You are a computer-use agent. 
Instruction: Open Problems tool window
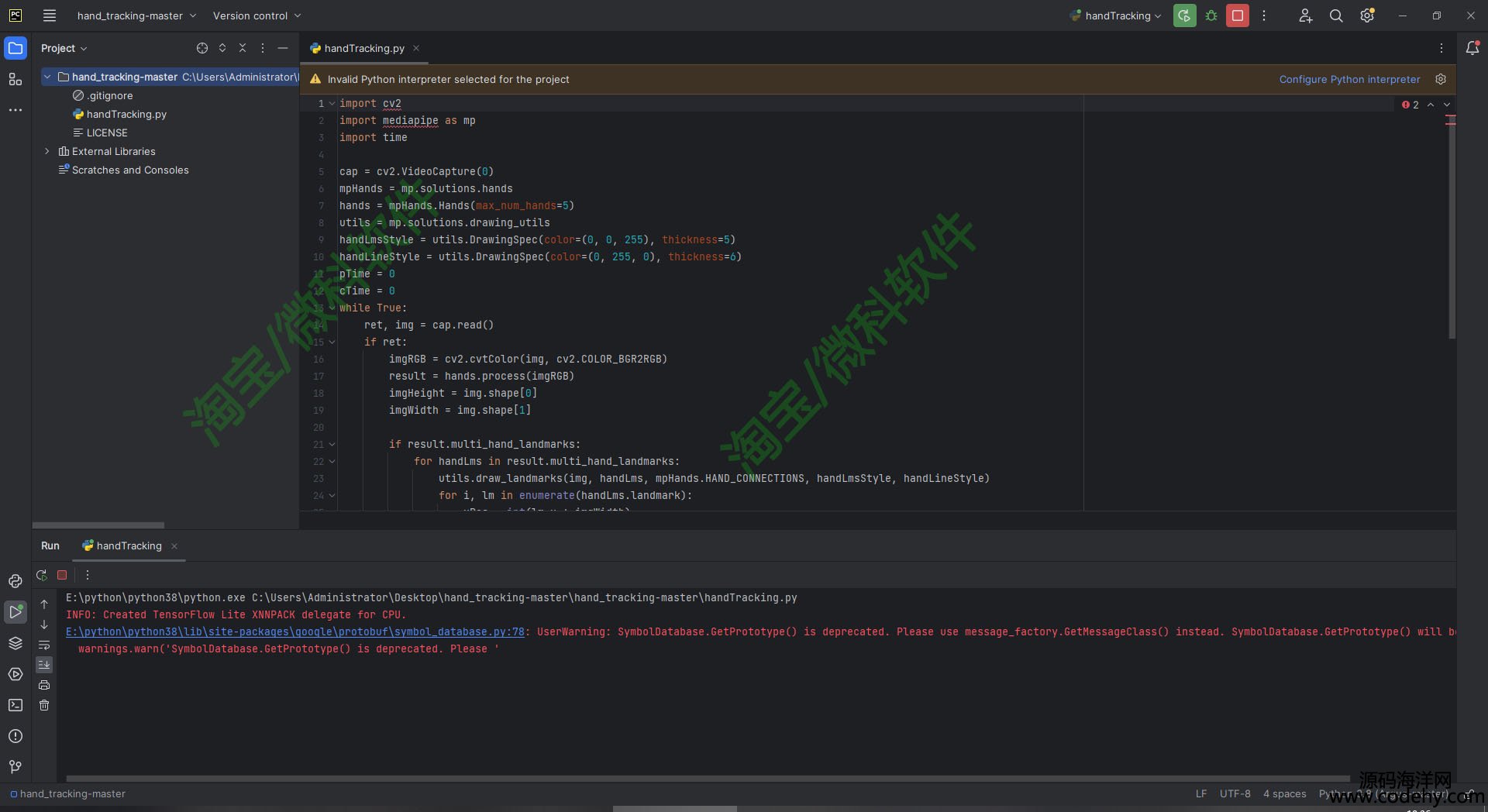point(15,736)
